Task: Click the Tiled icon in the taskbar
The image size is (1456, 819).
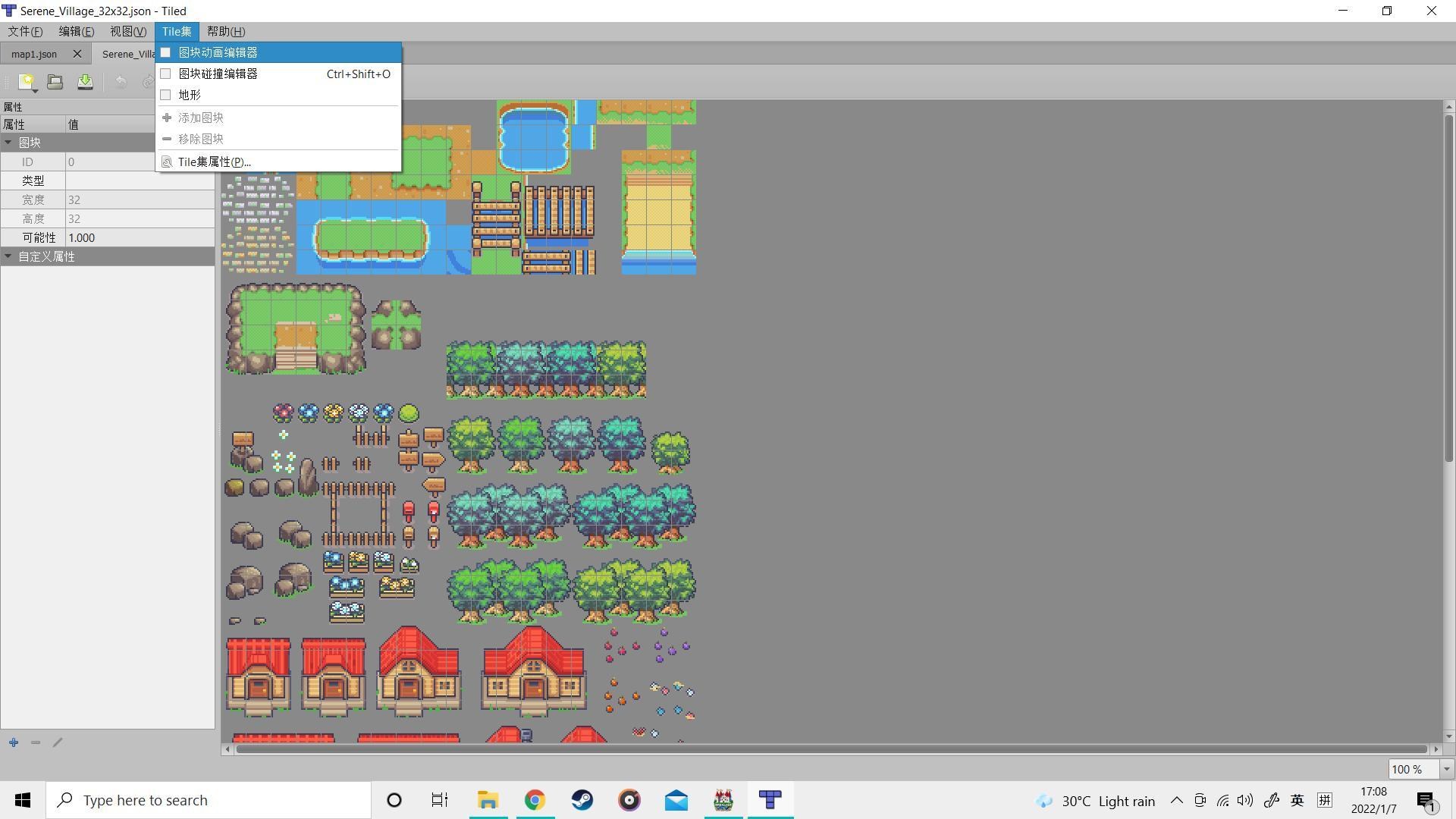Action: pos(770,800)
